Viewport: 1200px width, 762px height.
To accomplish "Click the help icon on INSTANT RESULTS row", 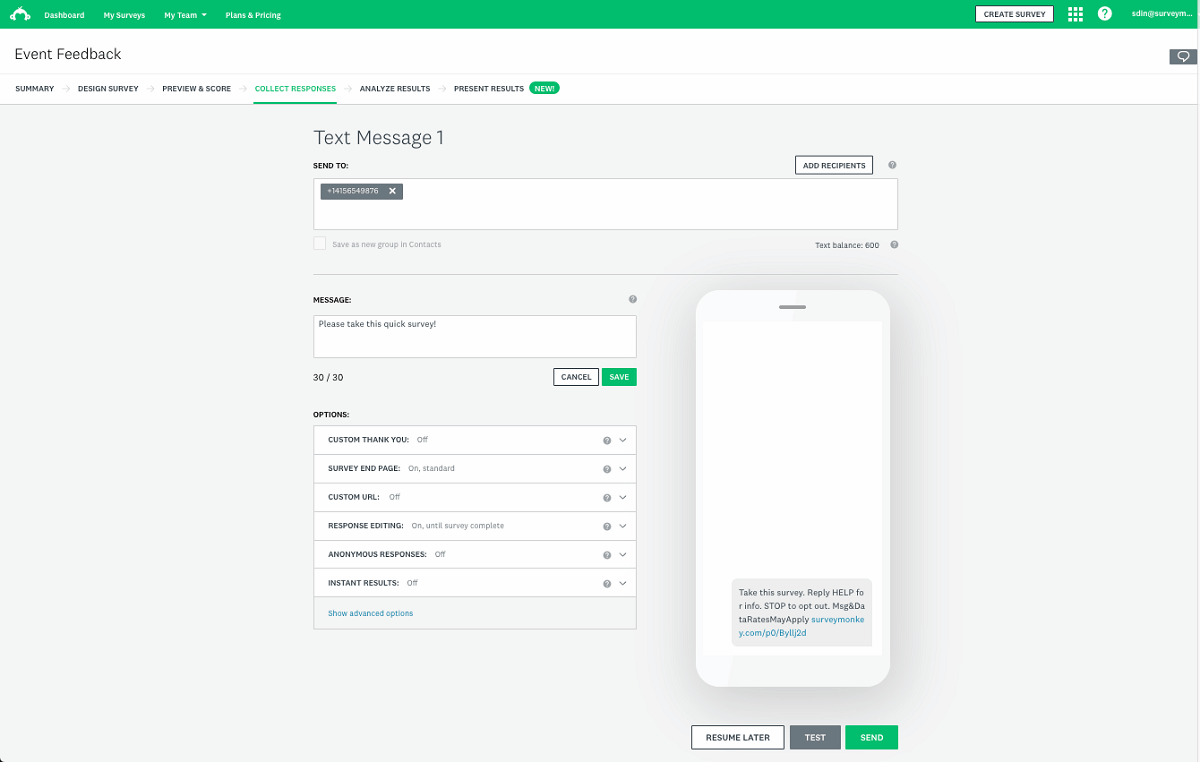I will 606,582.
